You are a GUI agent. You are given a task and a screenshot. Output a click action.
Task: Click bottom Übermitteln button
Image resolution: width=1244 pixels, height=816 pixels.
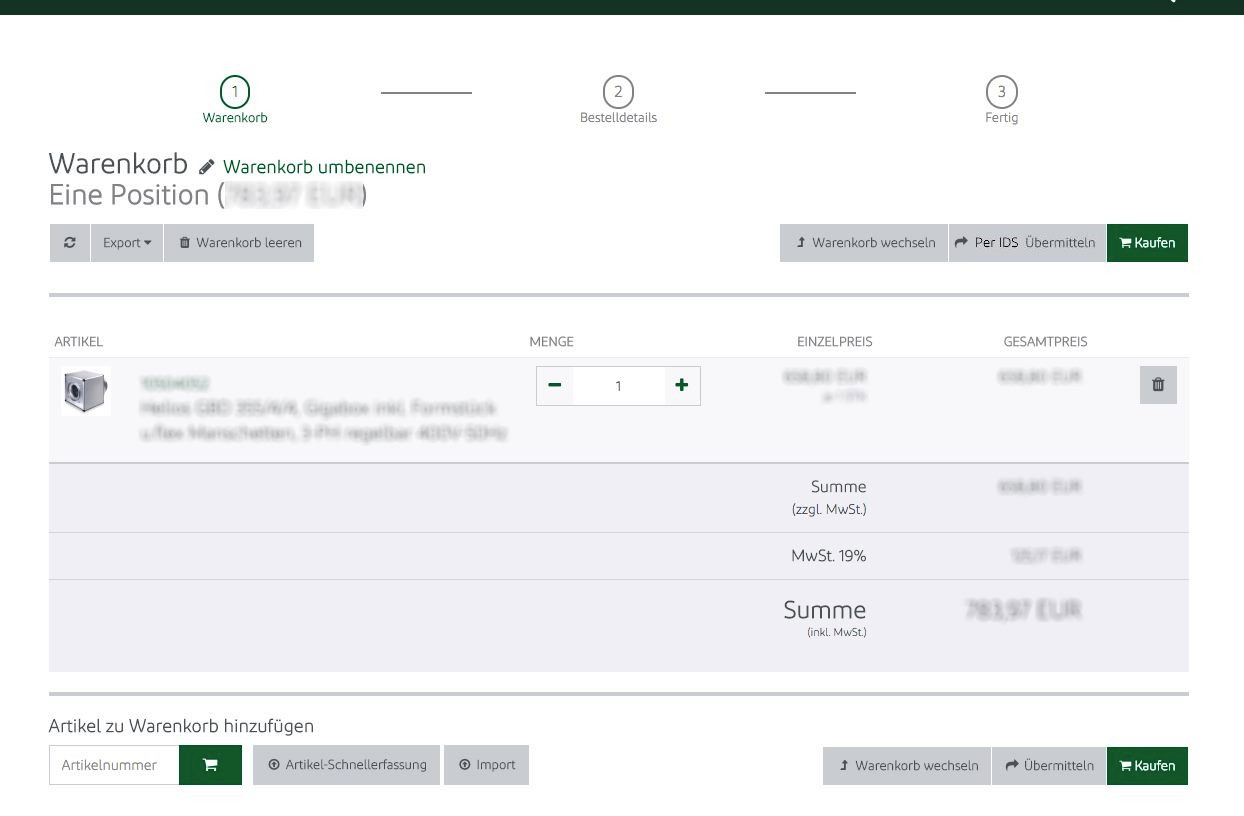(1049, 766)
